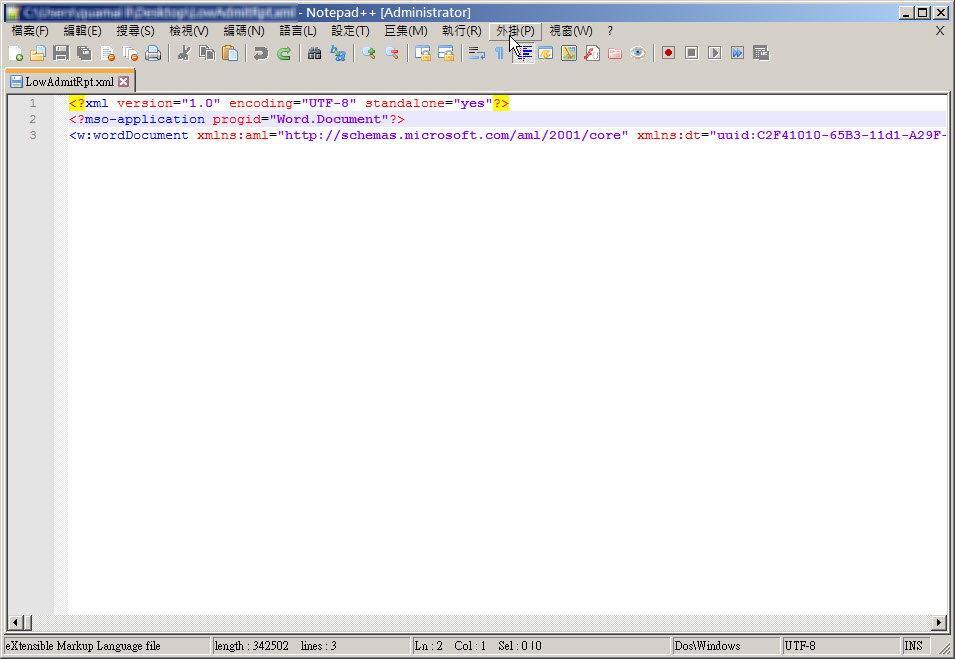Save the current document
The height and width of the screenshot is (659, 955).
point(60,53)
